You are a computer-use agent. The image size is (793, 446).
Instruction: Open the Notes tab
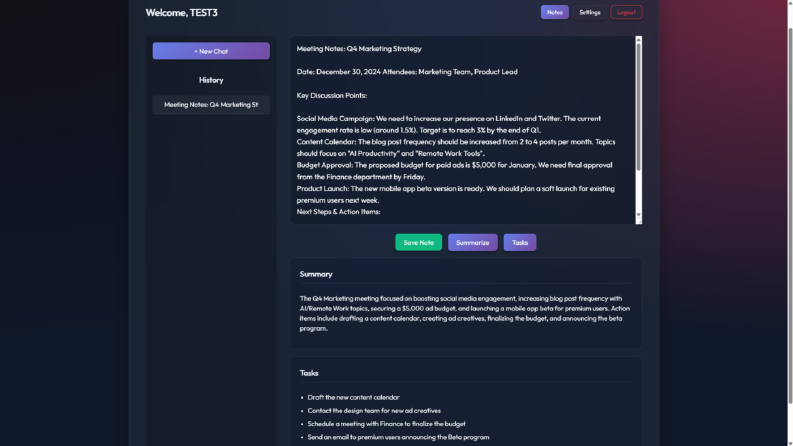pos(554,12)
